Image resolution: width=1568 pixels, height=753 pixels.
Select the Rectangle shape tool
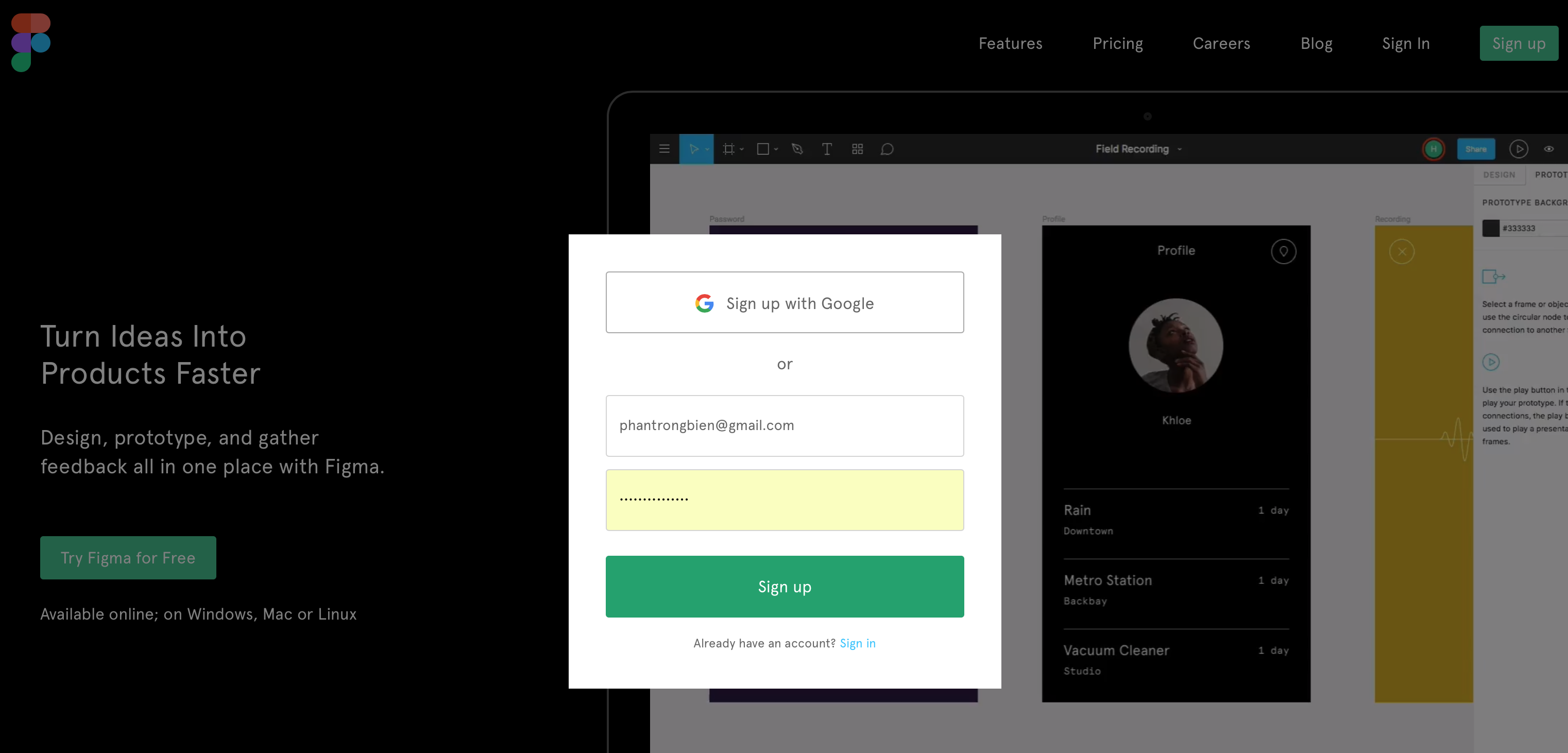tap(763, 148)
